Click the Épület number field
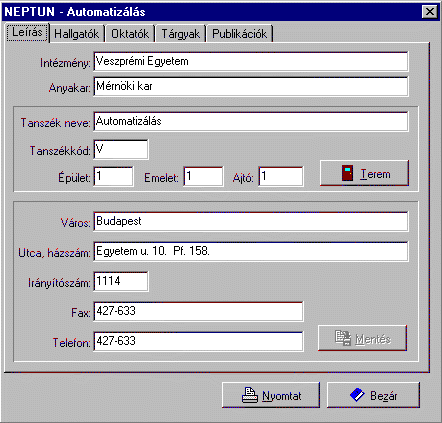The height and width of the screenshot is (423, 442). point(114,176)
